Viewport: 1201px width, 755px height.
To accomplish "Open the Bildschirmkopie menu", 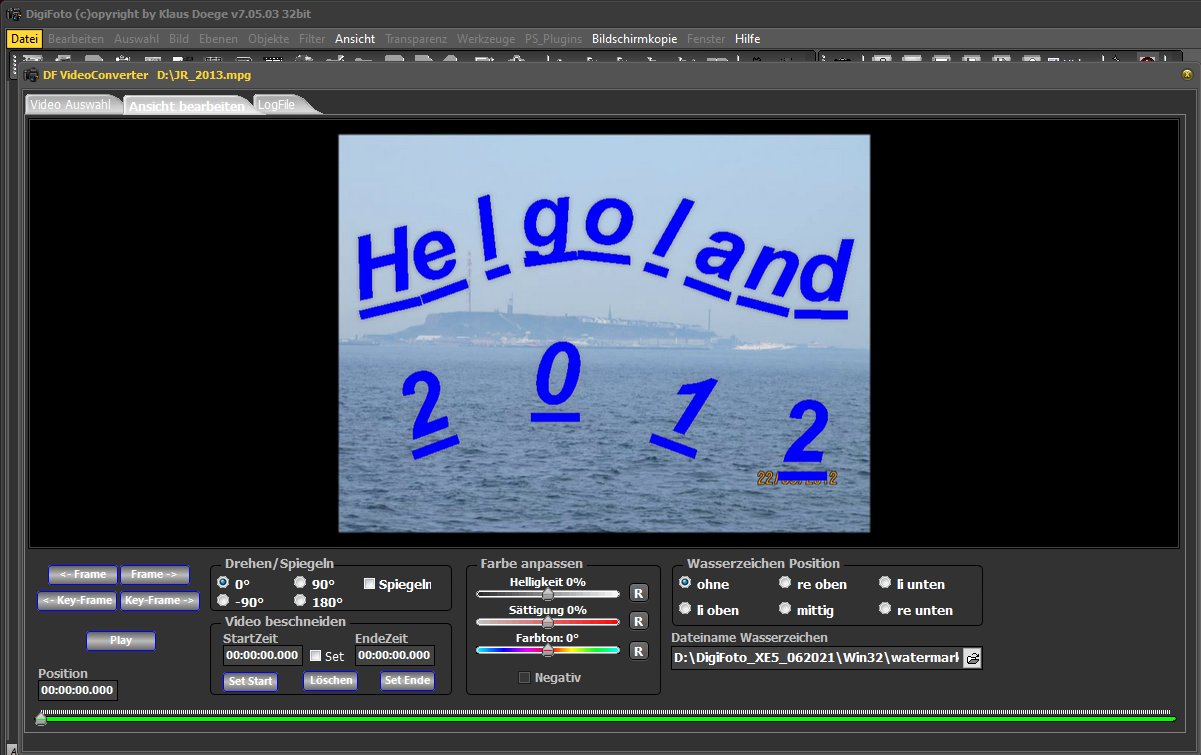I will (x=634, y=39).
